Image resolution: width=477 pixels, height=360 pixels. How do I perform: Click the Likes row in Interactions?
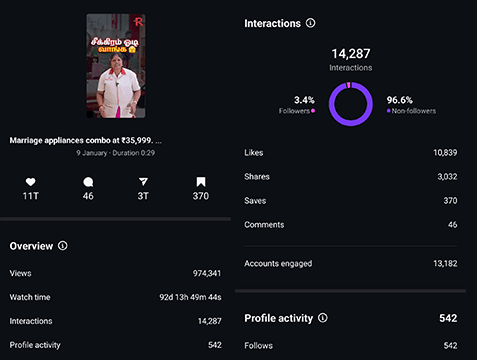(351, 153)
